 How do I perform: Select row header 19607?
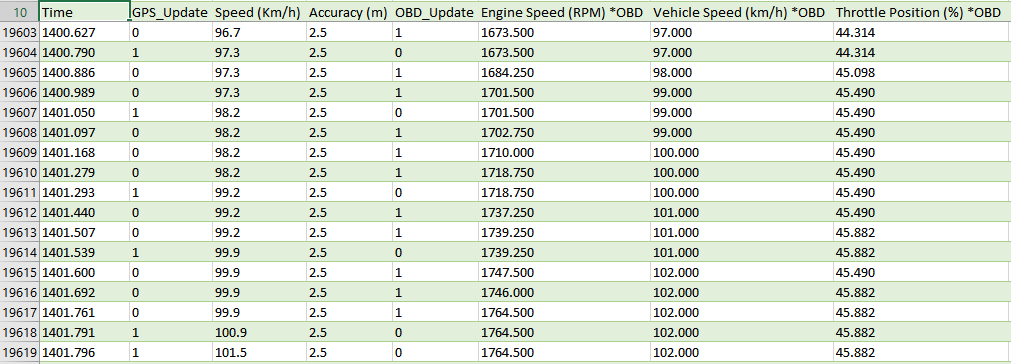19,113
